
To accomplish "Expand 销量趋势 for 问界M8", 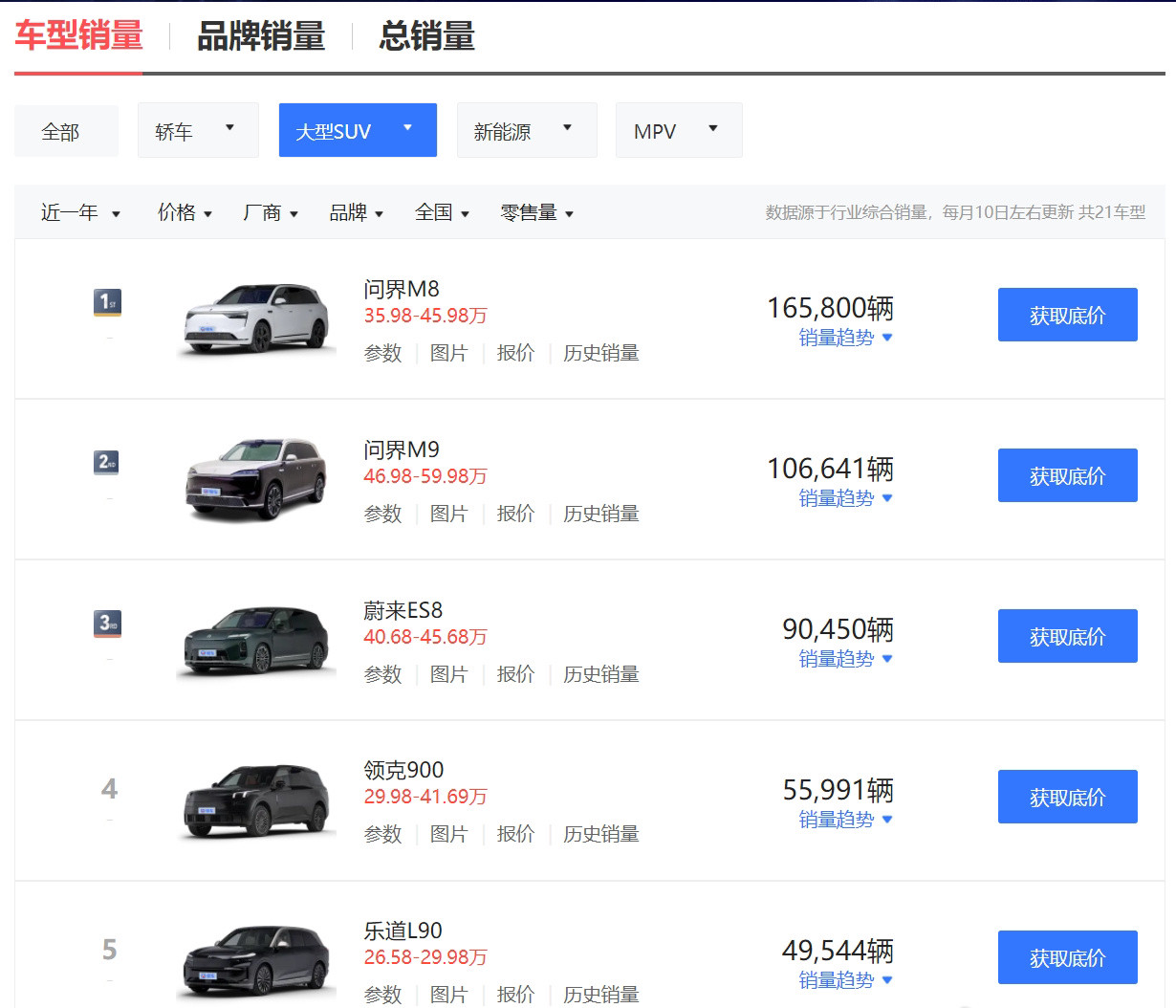I will click(845, 338).
